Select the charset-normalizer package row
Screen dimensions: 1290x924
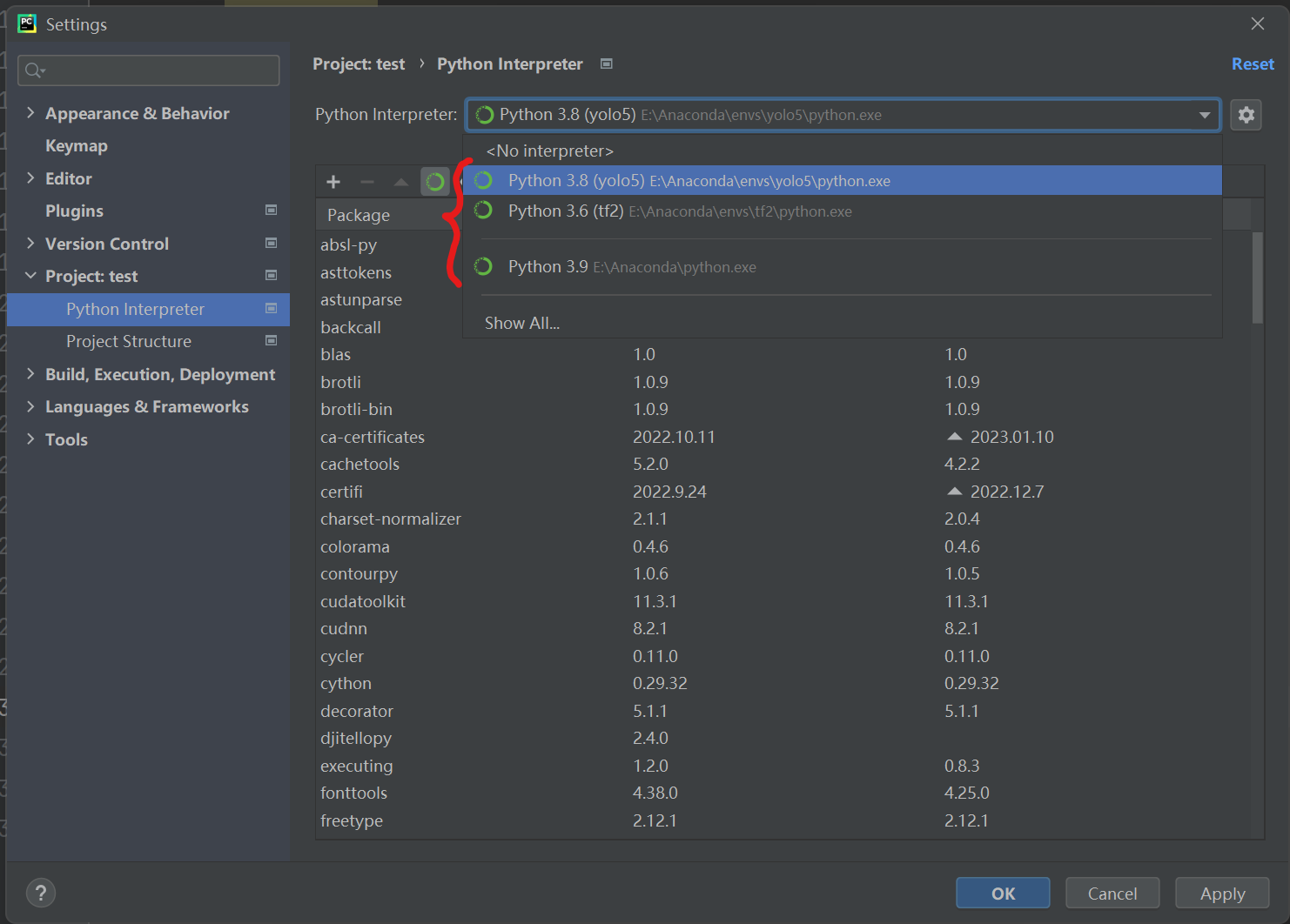tap(783, 519)
